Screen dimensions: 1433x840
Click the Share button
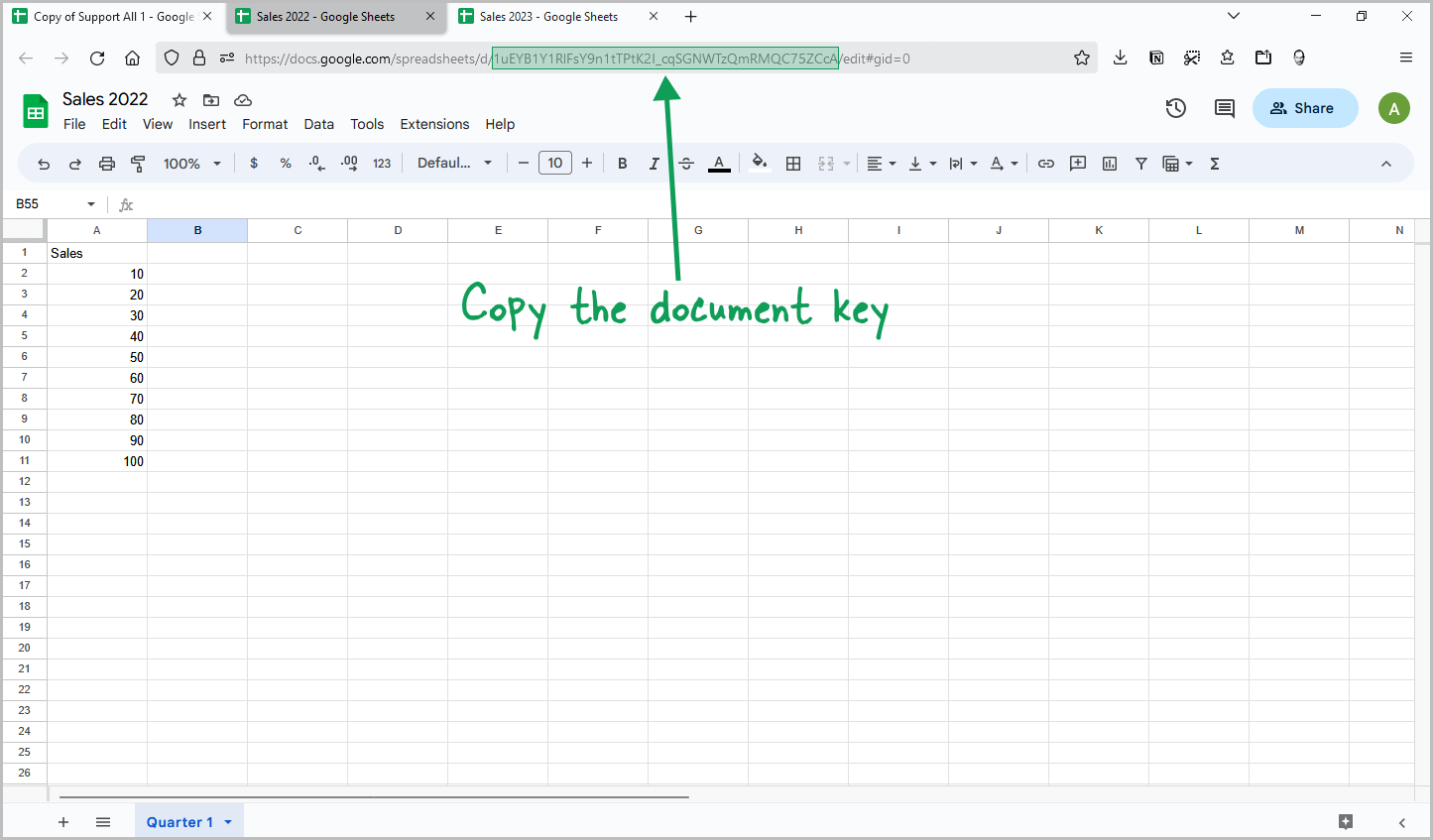[x=1304, y=108]
